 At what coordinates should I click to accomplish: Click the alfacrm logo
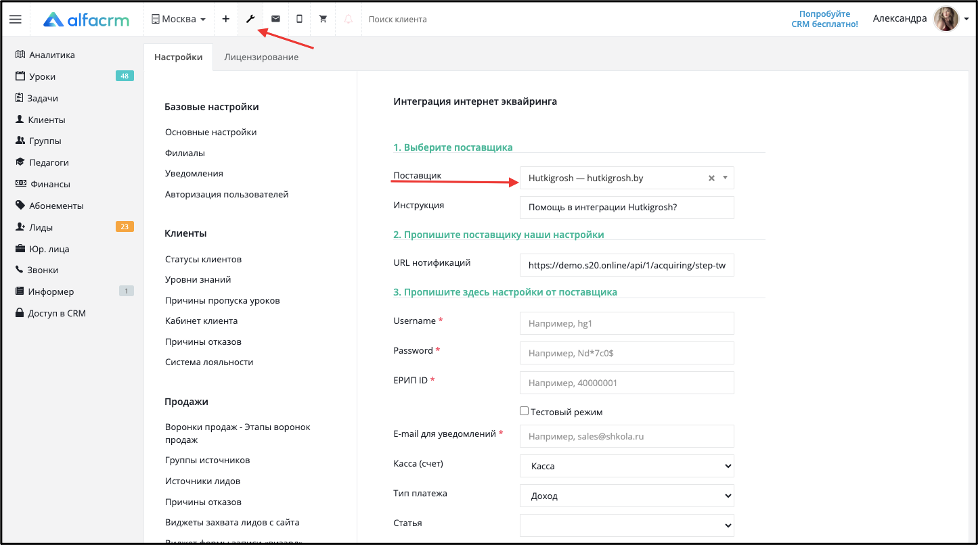[x=86, y=20]
